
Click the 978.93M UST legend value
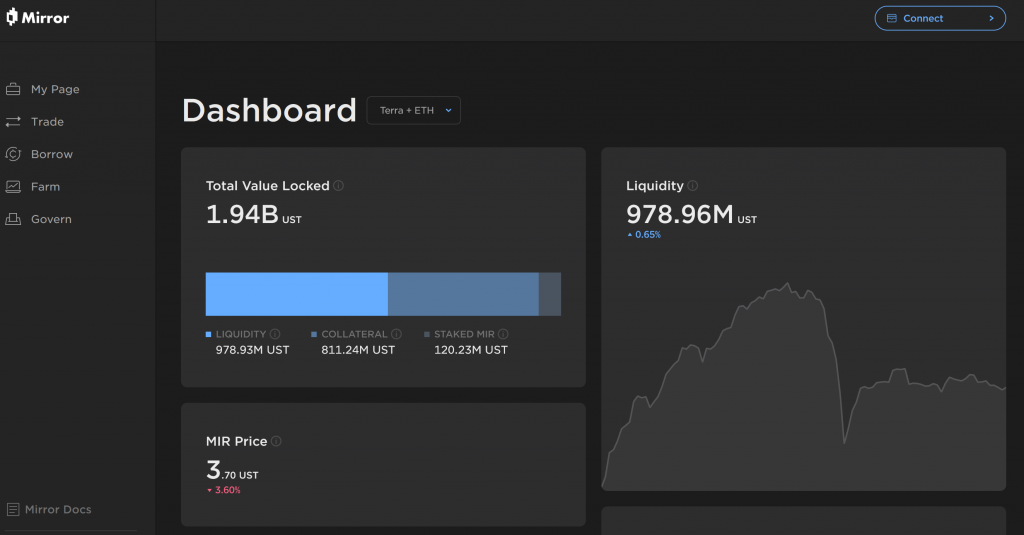(252, 350)
